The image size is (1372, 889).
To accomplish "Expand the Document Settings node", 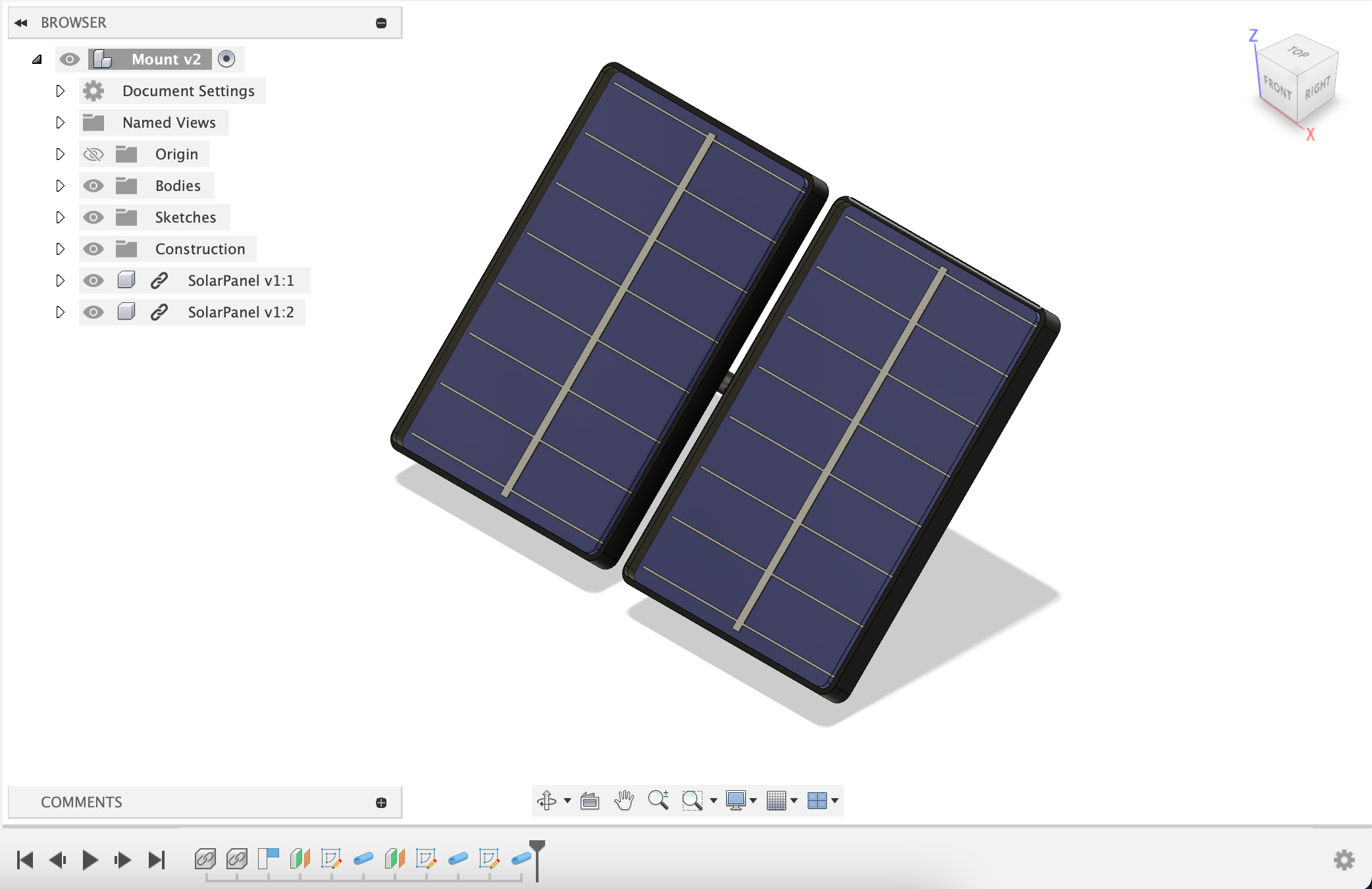I will [x=60, y=91].
